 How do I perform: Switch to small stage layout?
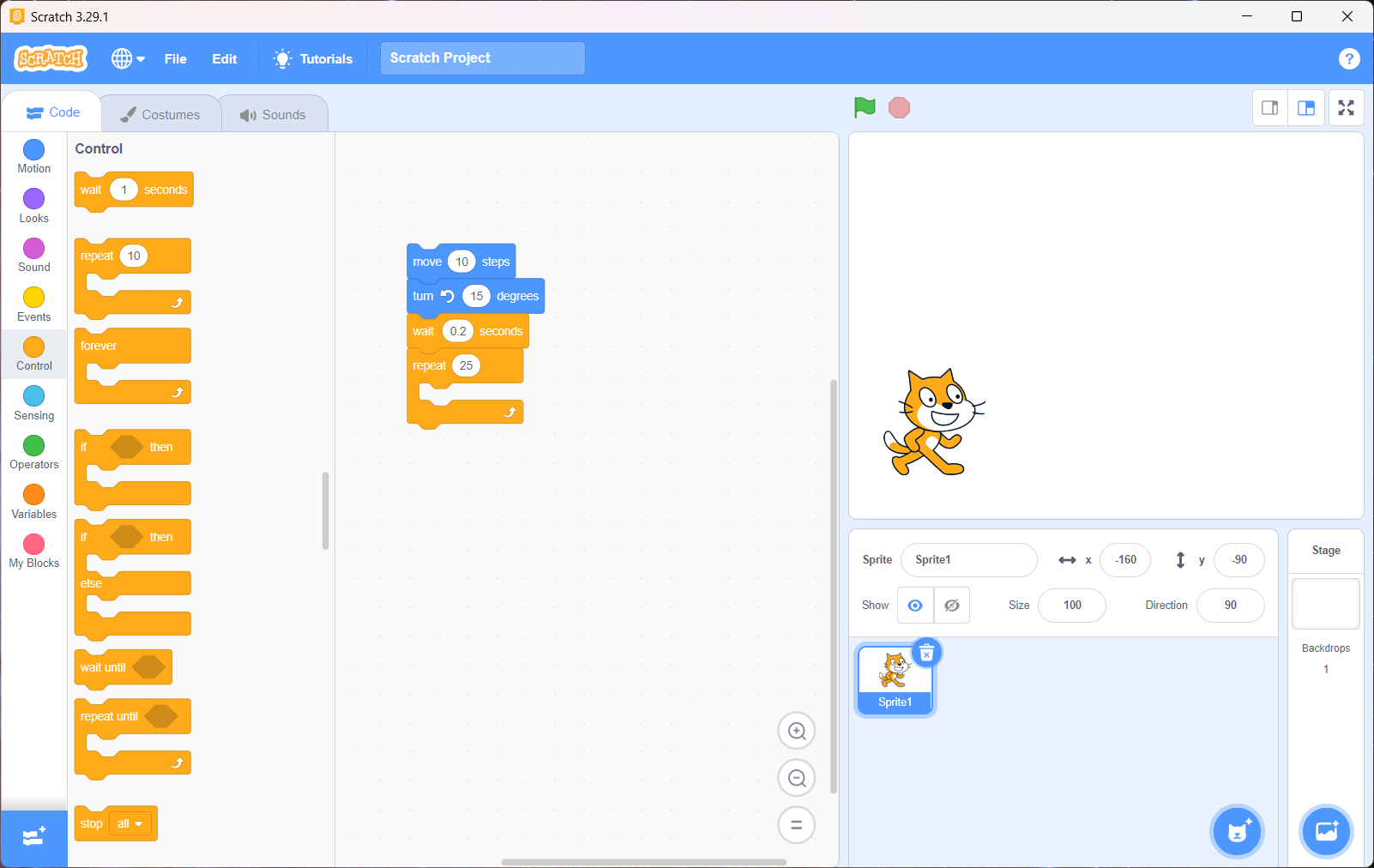pyautogui.click(x=1269, y=108)
